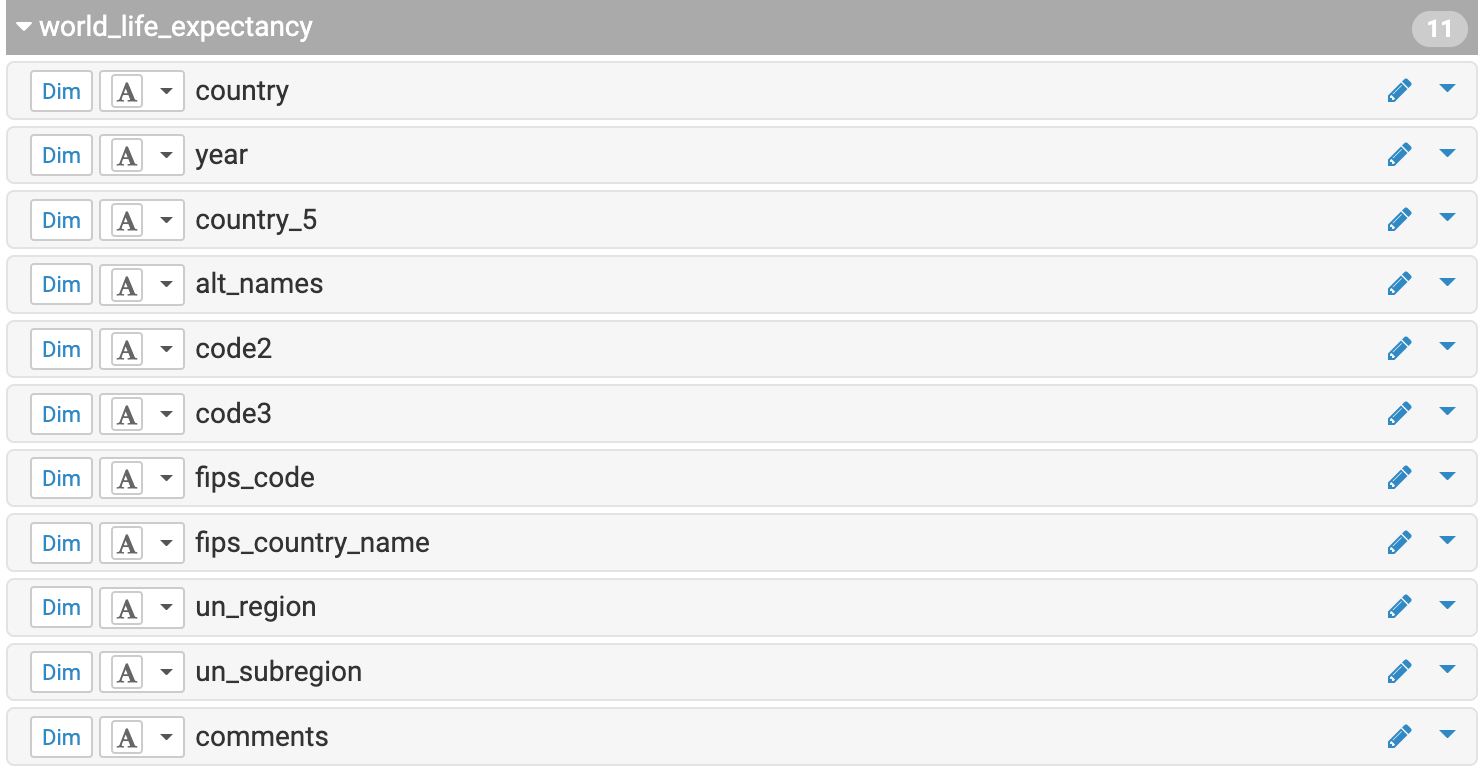Collapse the world_life_expectancy table section
This screenshot has width=1480, height=768.
(x=24, y=27)
